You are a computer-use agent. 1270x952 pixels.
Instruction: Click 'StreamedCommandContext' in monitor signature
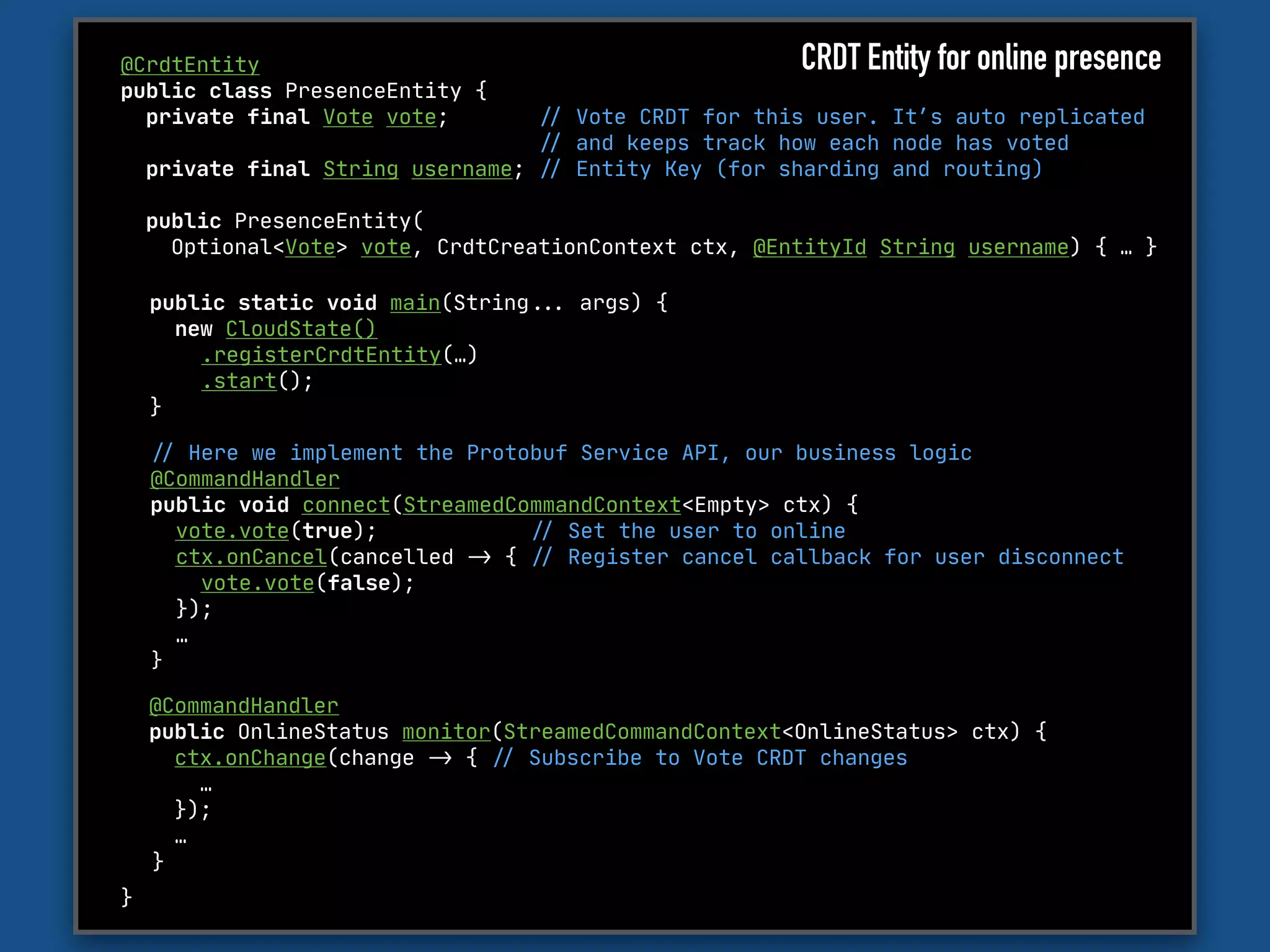pos(642,732)
